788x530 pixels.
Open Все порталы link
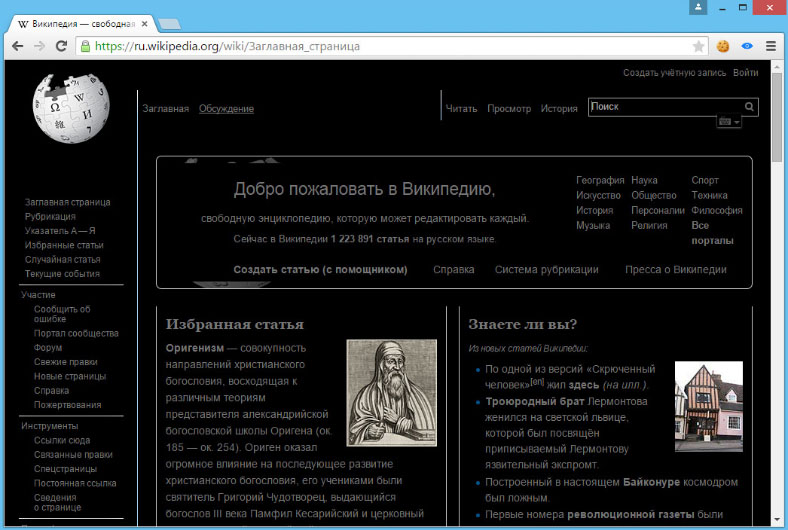coord(713,233)
